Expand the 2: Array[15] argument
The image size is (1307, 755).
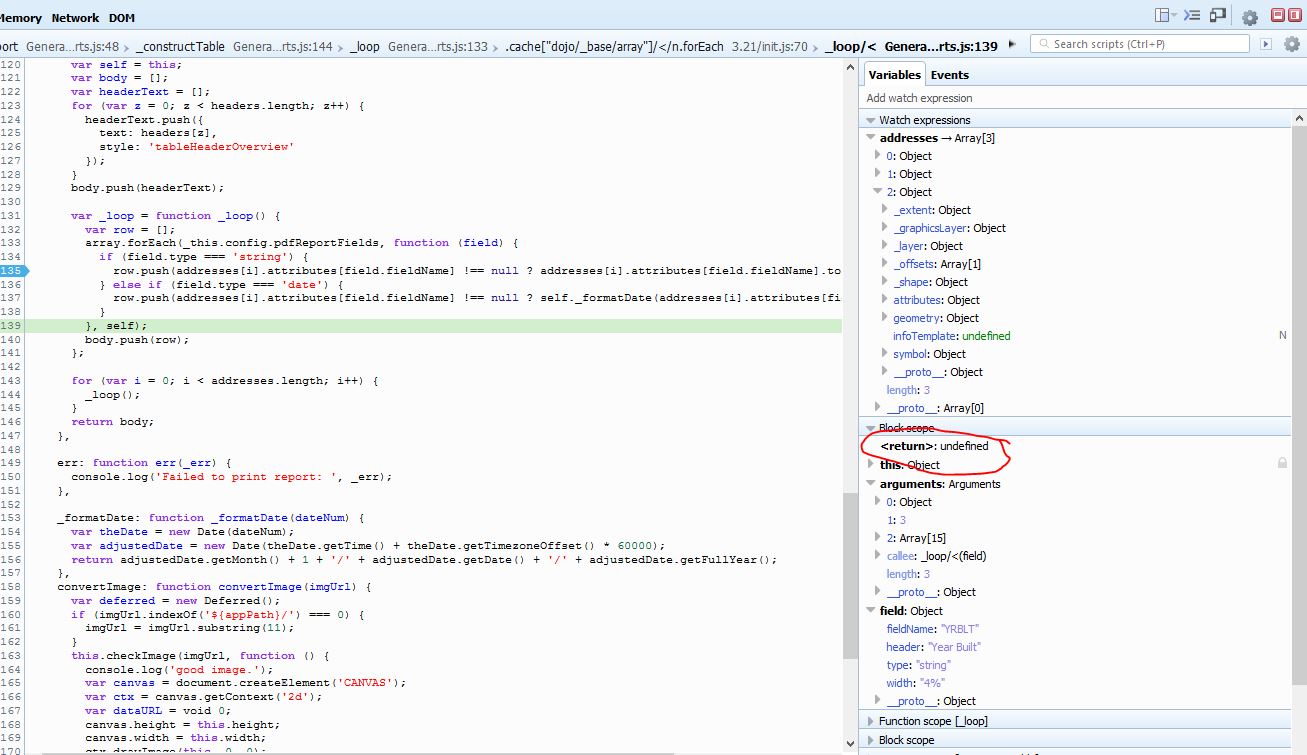coord(879,538)
